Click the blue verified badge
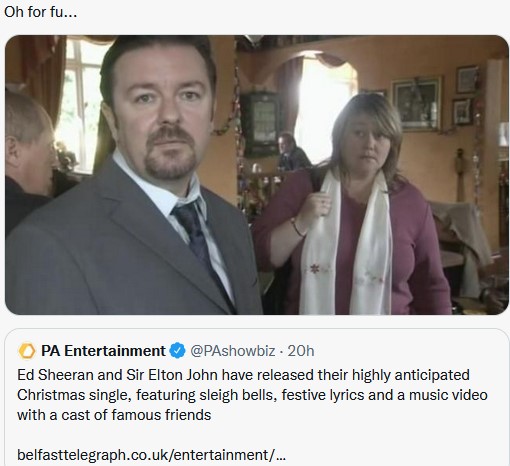 (x=178, y=351)
